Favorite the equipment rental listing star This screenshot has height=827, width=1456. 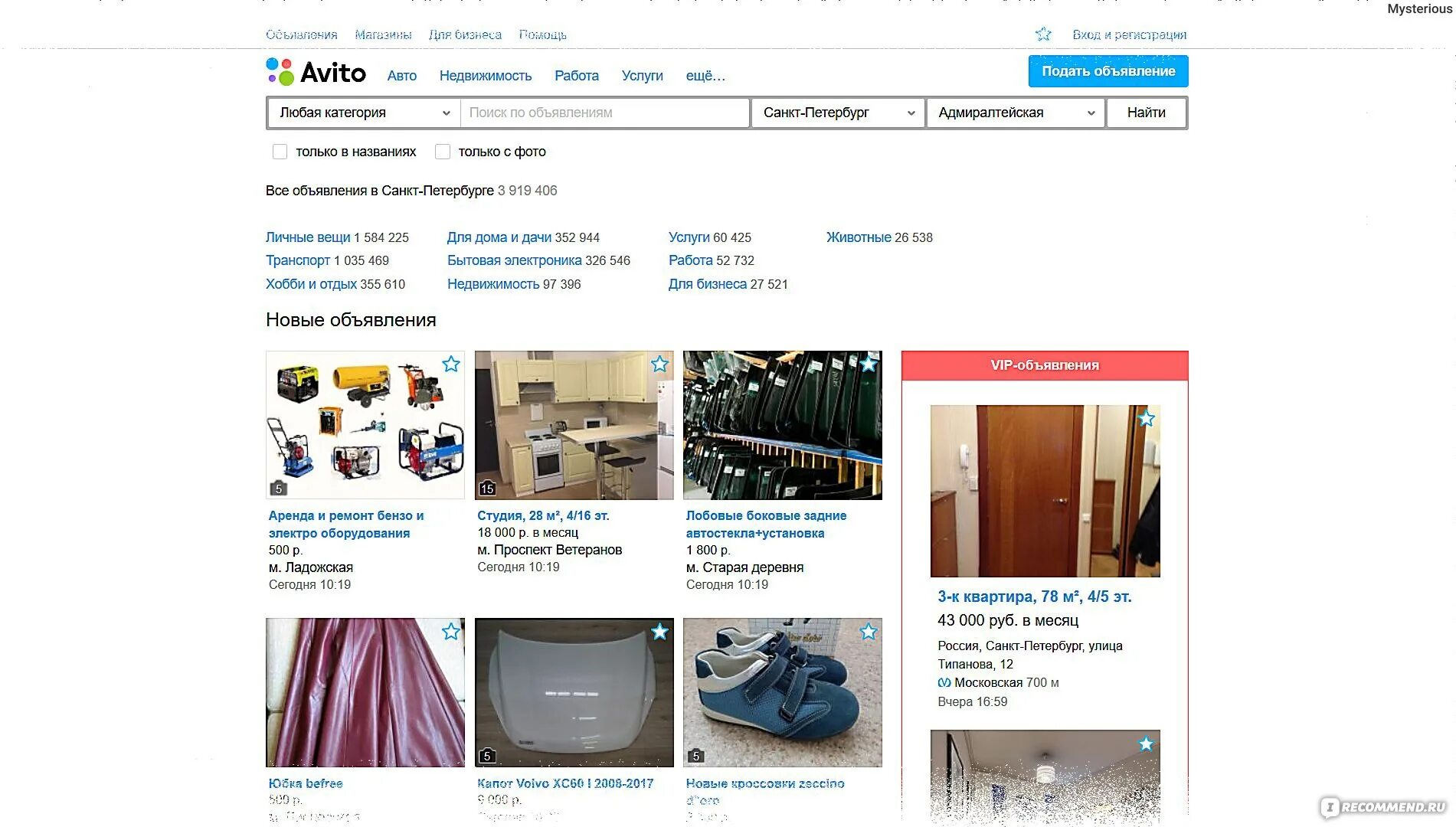451,364
